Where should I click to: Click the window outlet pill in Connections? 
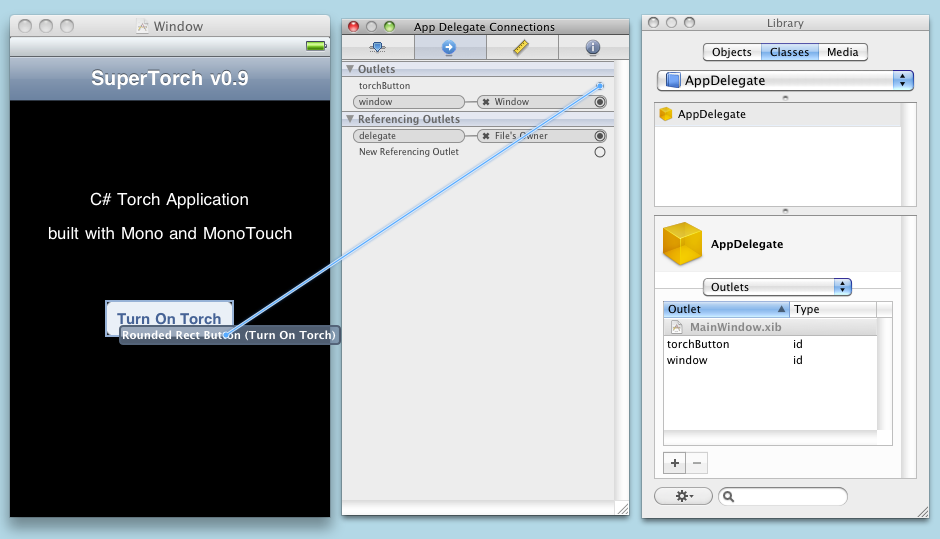click(409, 102)
